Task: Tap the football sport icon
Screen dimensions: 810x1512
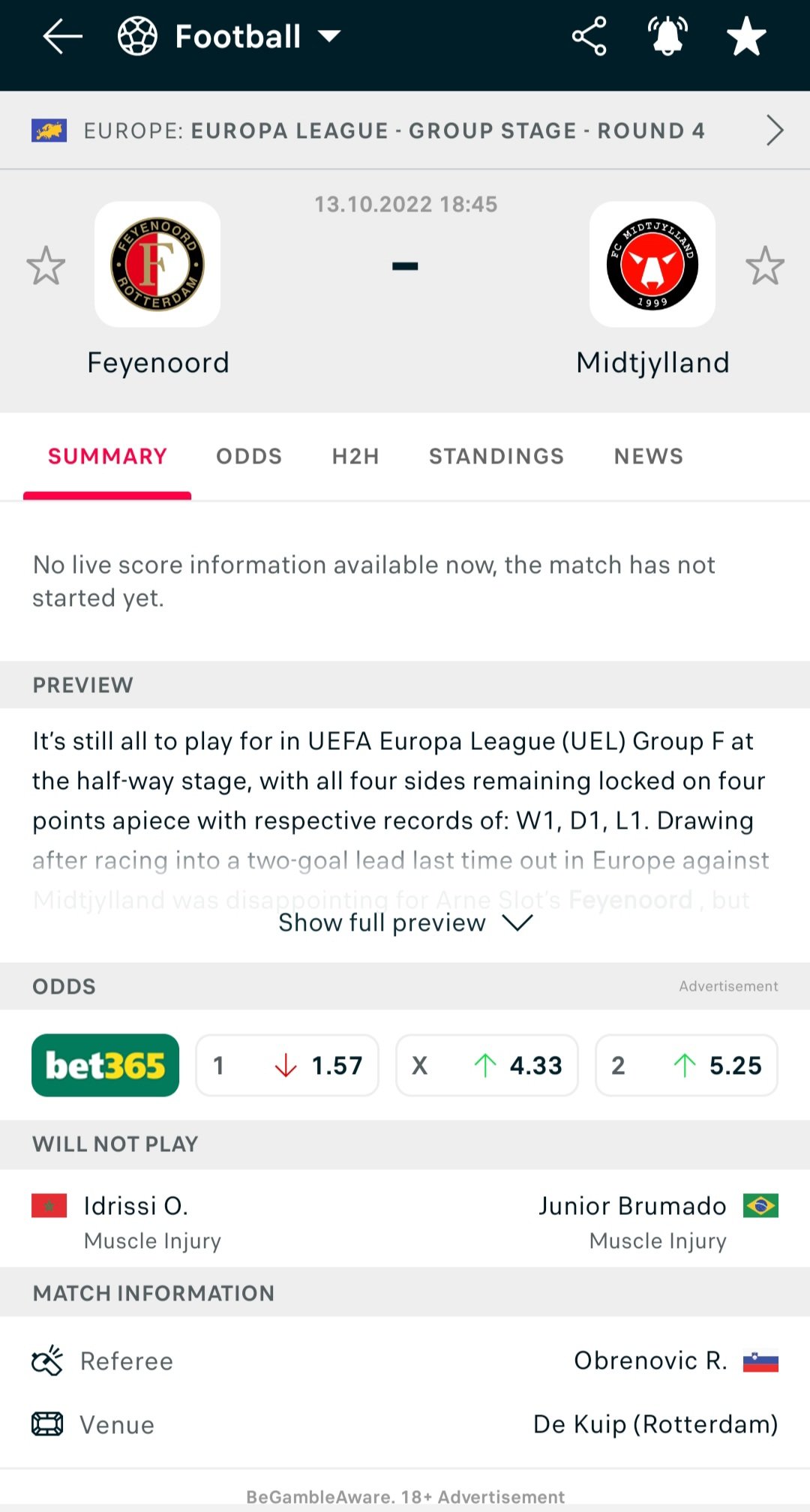Action: click(x=137, y=36)
